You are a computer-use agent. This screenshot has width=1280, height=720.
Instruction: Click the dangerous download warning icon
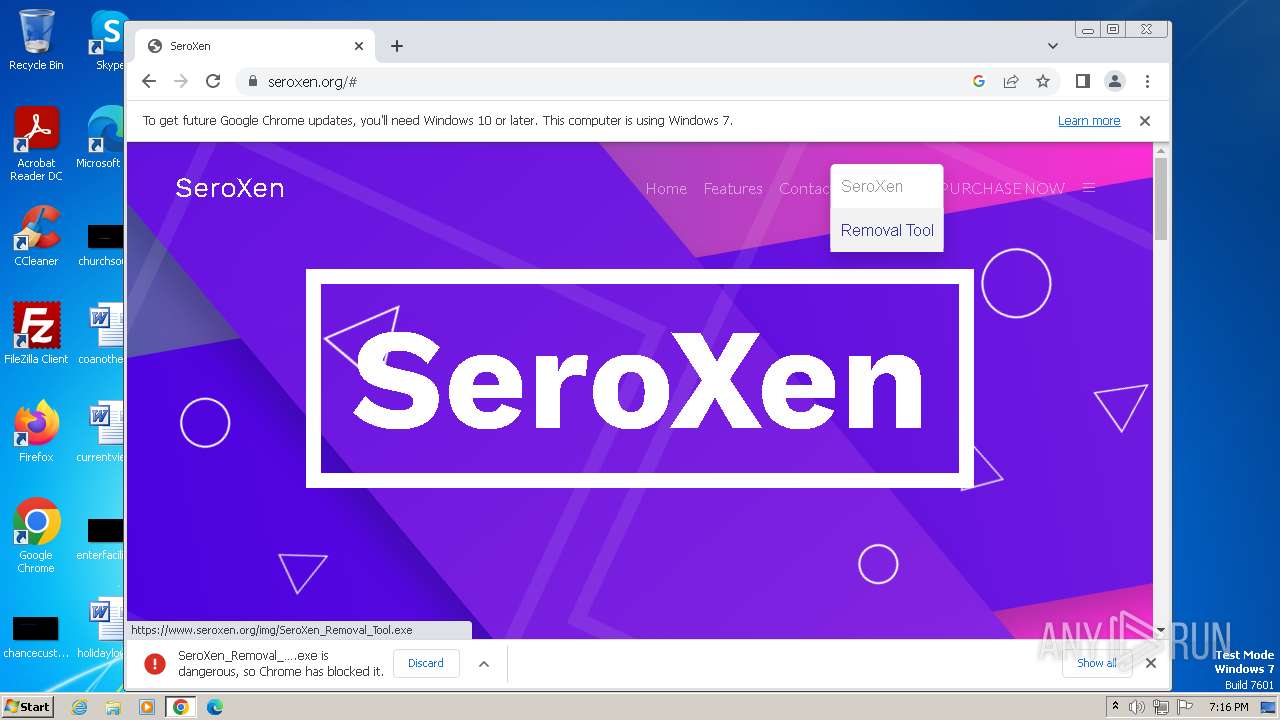click(155, 663)
